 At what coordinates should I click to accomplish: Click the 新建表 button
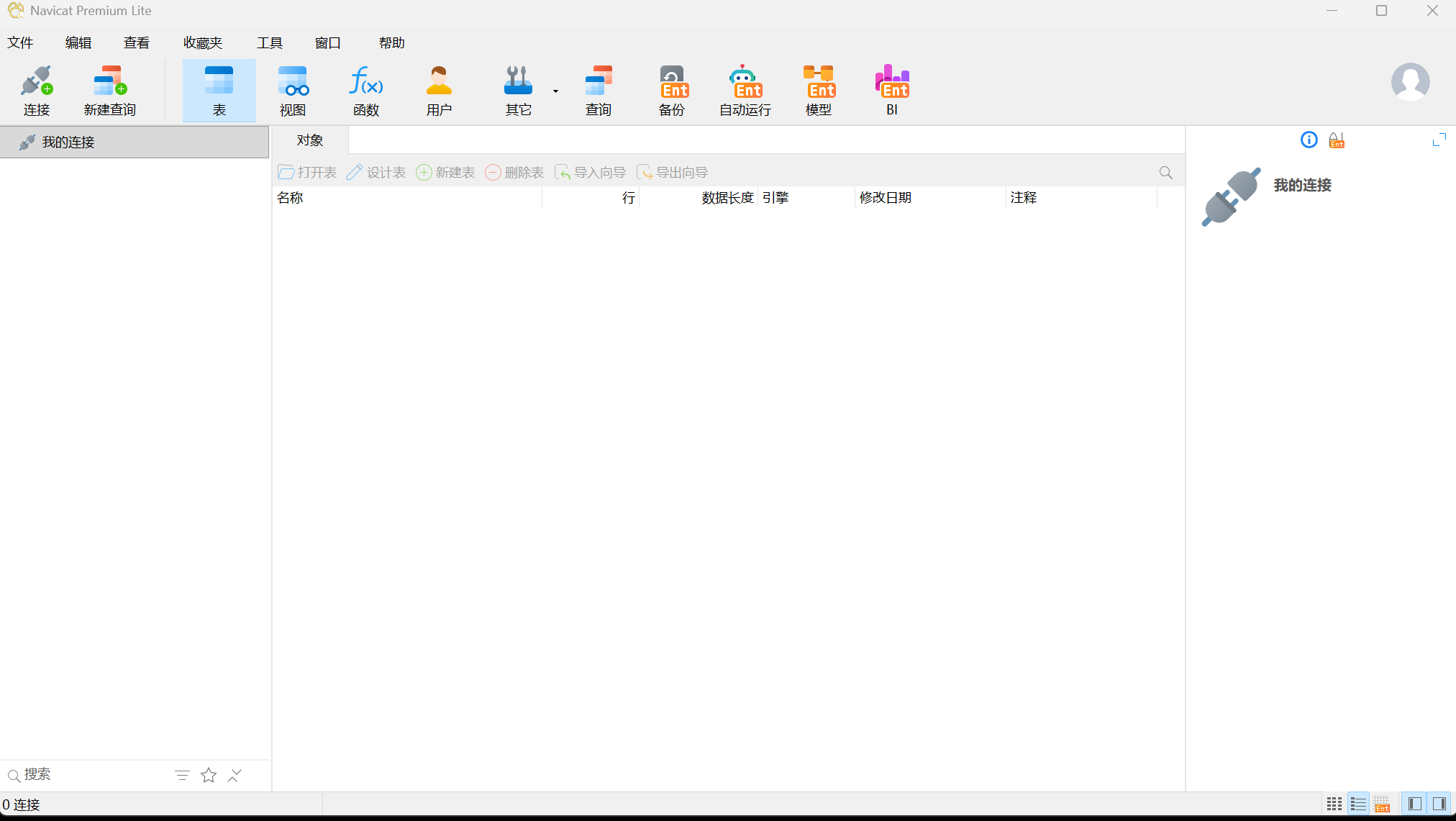tap(445, 173)
